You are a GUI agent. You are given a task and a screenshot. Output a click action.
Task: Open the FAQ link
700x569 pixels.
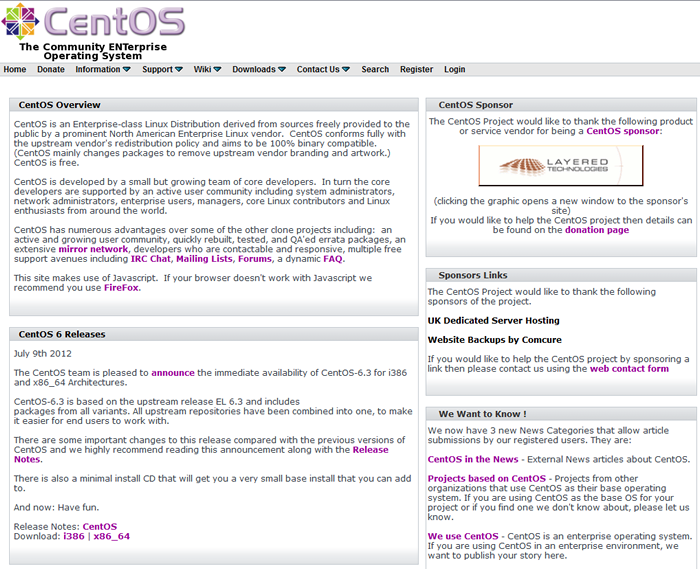pos(333,259)
